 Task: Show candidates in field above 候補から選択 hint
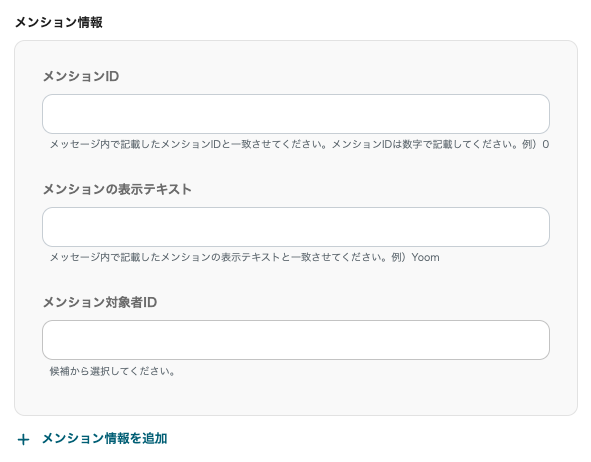pos(296,340)
